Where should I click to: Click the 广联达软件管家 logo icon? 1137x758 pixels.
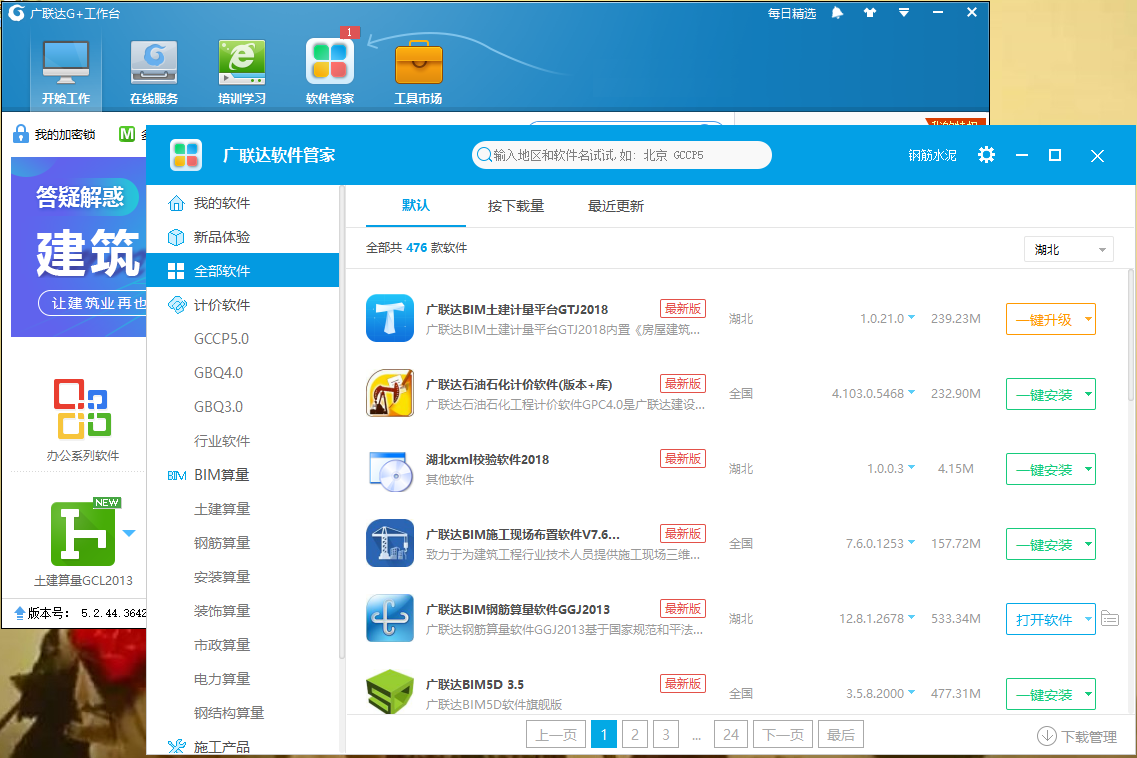tap(186, 155)
